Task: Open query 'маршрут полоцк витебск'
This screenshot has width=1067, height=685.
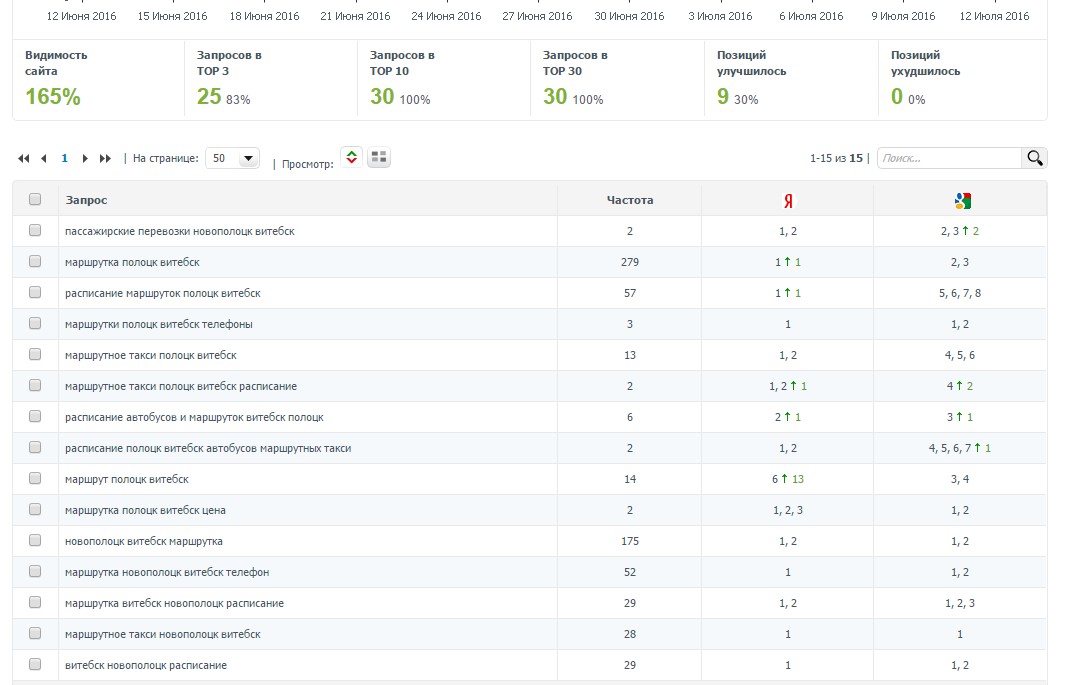Action: point(127,480)
